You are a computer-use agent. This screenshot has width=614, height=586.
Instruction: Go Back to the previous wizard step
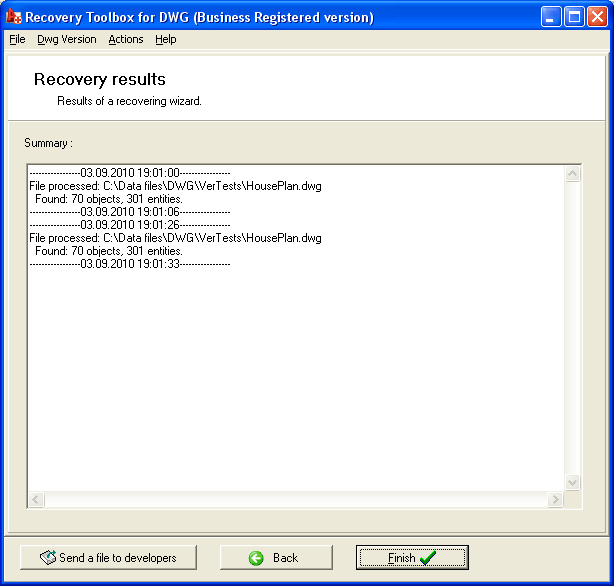tap(276, 557)
